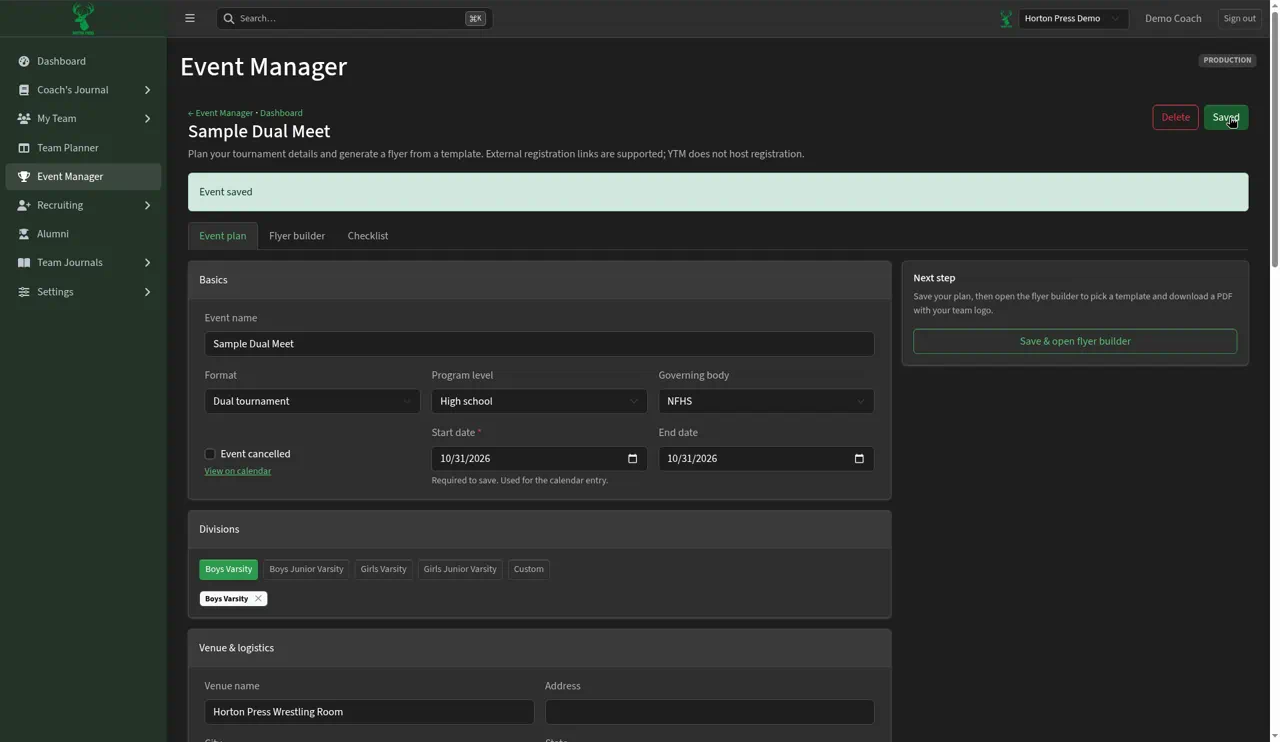
Task: Expand the Coach's Journal chevron
Action: 147,90
